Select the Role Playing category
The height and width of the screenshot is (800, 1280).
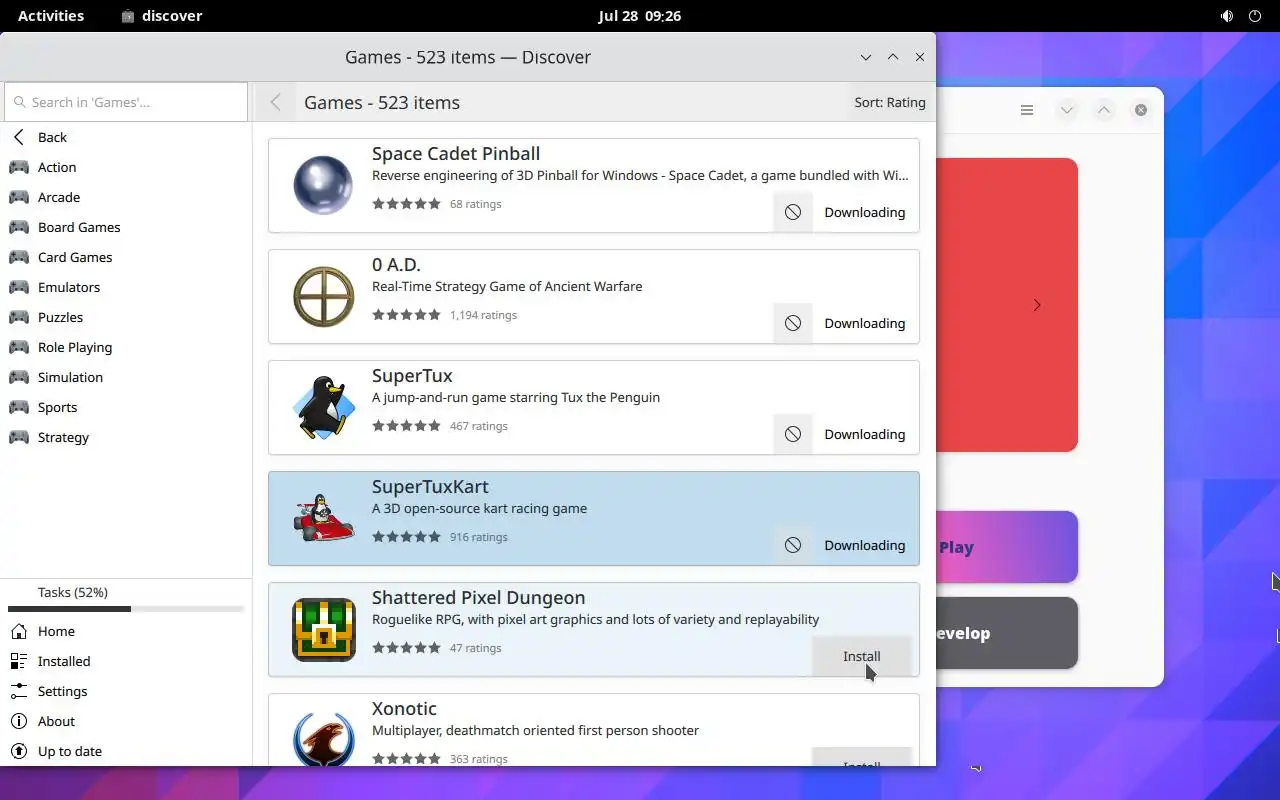tap(126, 347)
